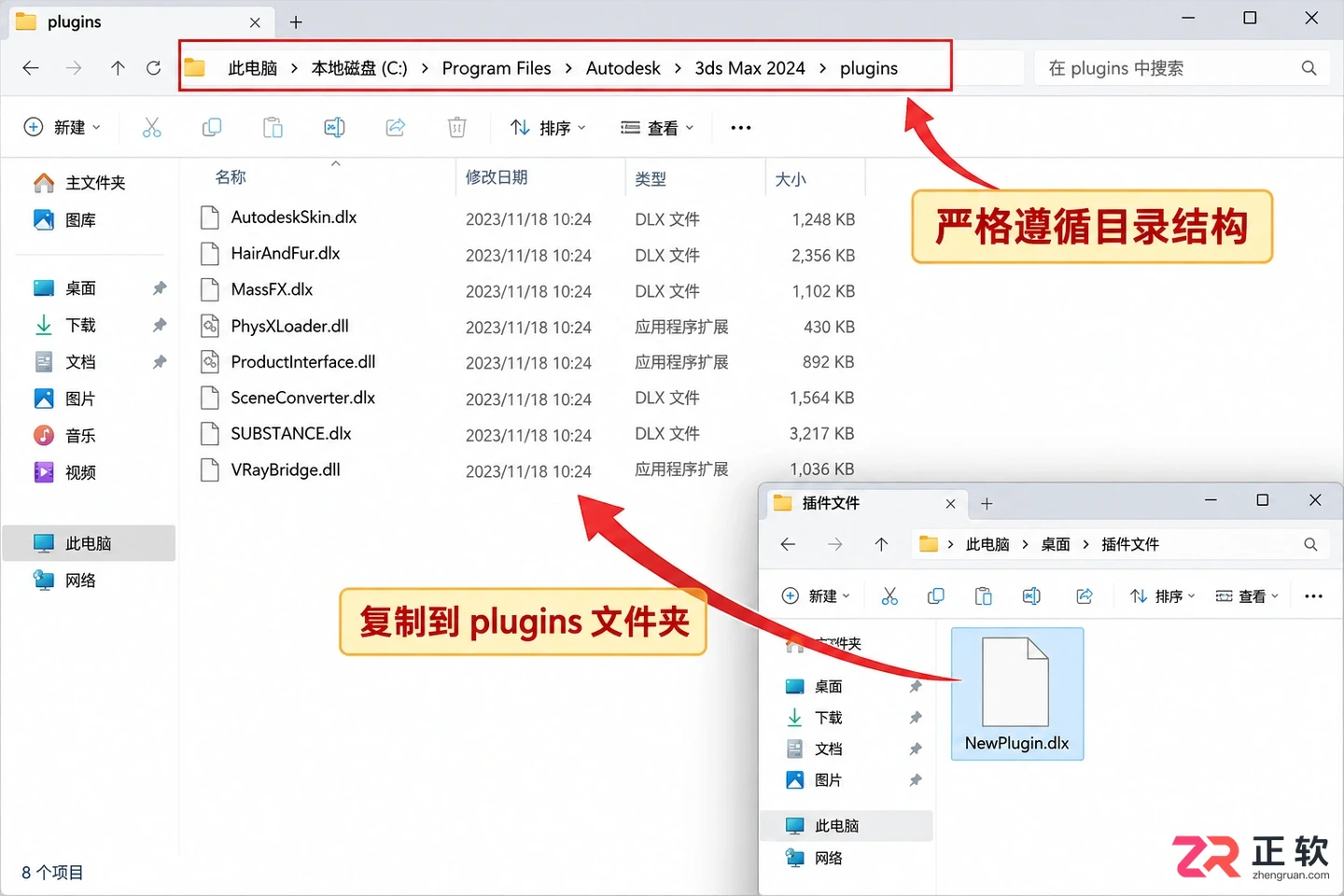Viewport: 1344px width, 896px height.
Task: Open 排序 dropdown in plugins window
Action: pos(549,128)
